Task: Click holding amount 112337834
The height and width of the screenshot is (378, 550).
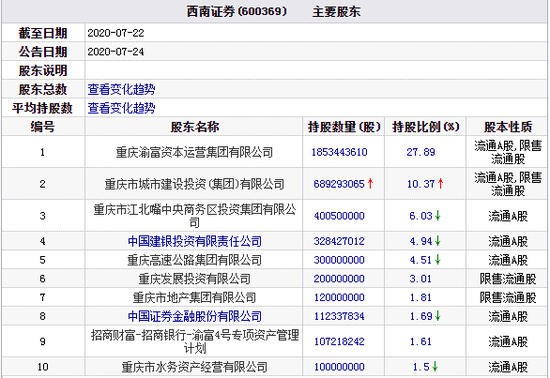Action: 339,316
